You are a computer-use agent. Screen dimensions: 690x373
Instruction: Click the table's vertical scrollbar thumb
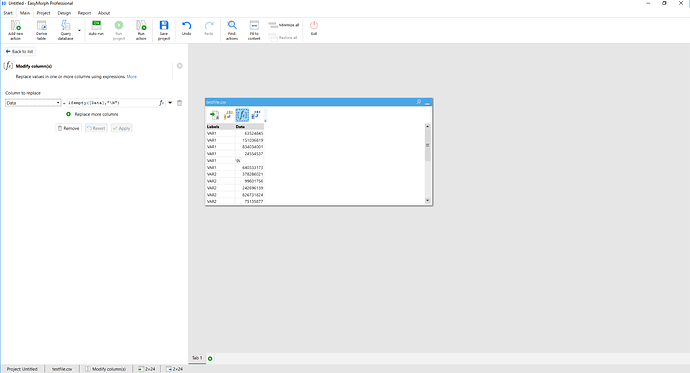pos(427,146)
